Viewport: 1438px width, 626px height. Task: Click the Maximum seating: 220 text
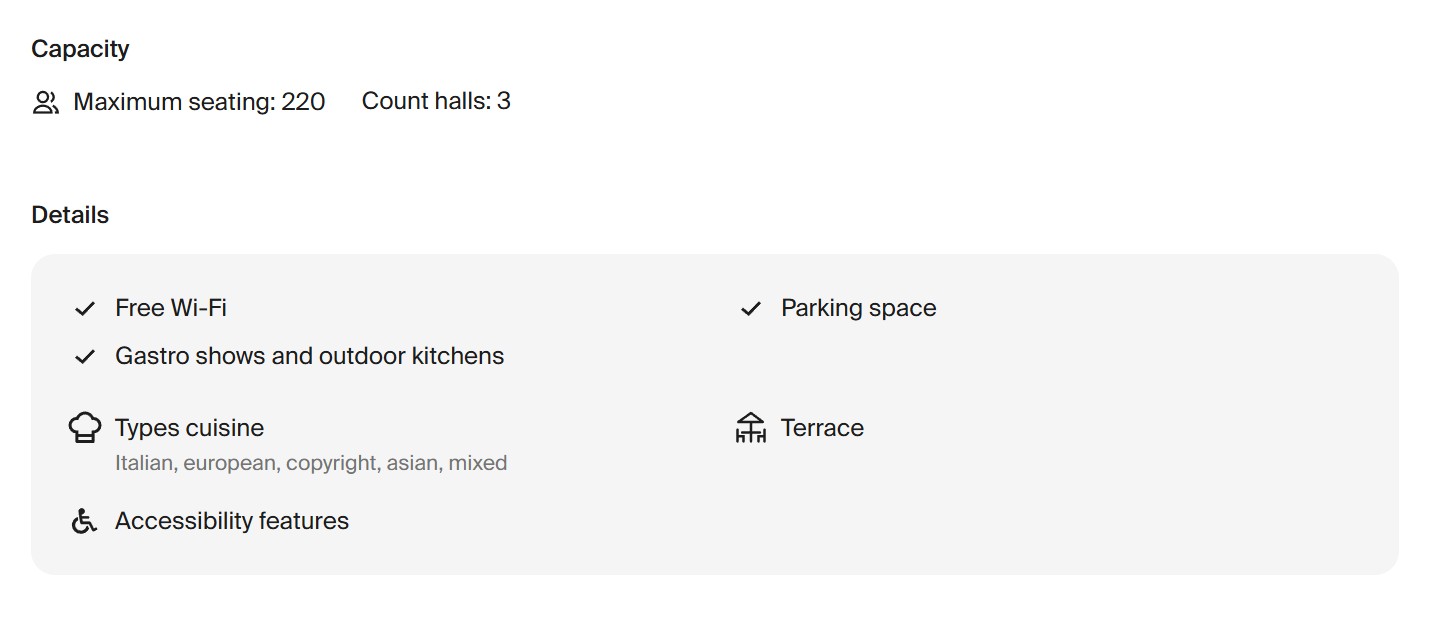(x=199, y=102)
